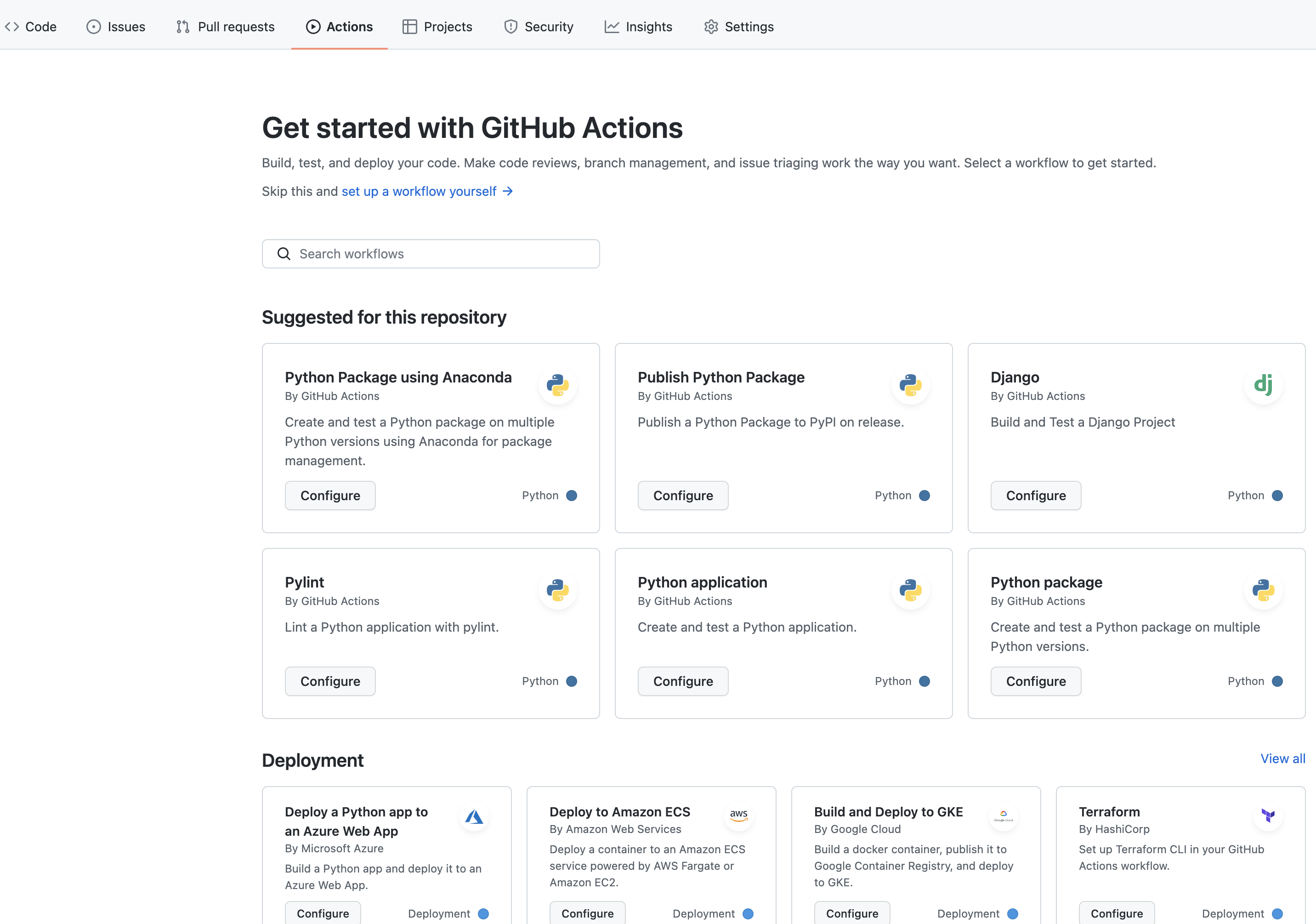
Task: Click Python logo on Publish Python Package
Action: [x=910, y=385]
